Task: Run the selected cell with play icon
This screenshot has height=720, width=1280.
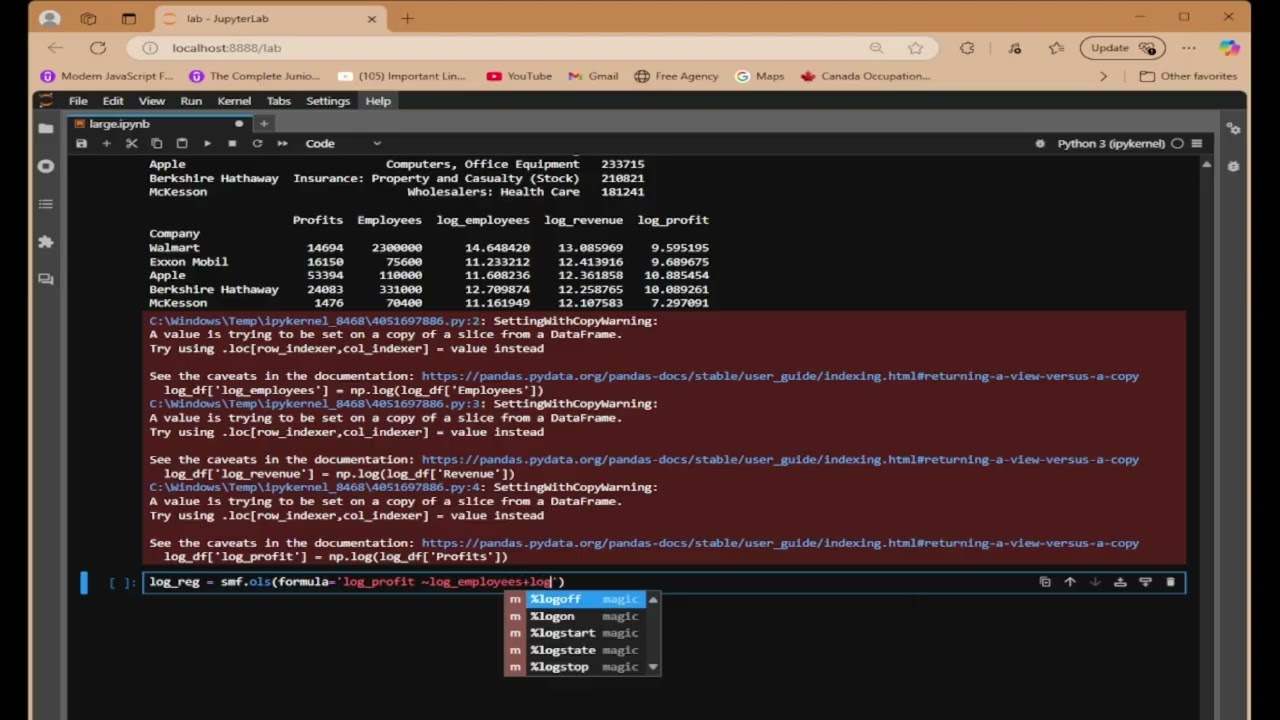Action: 207,143
